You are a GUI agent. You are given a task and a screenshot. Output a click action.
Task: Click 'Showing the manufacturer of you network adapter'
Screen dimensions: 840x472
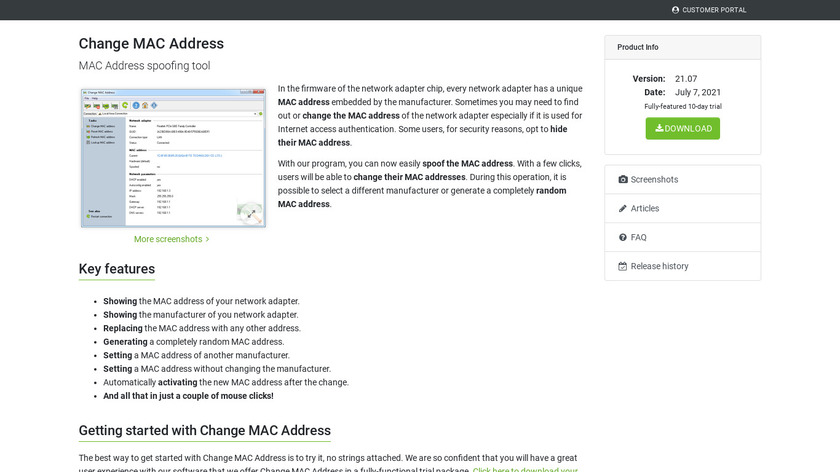click(x=201, y=314)
